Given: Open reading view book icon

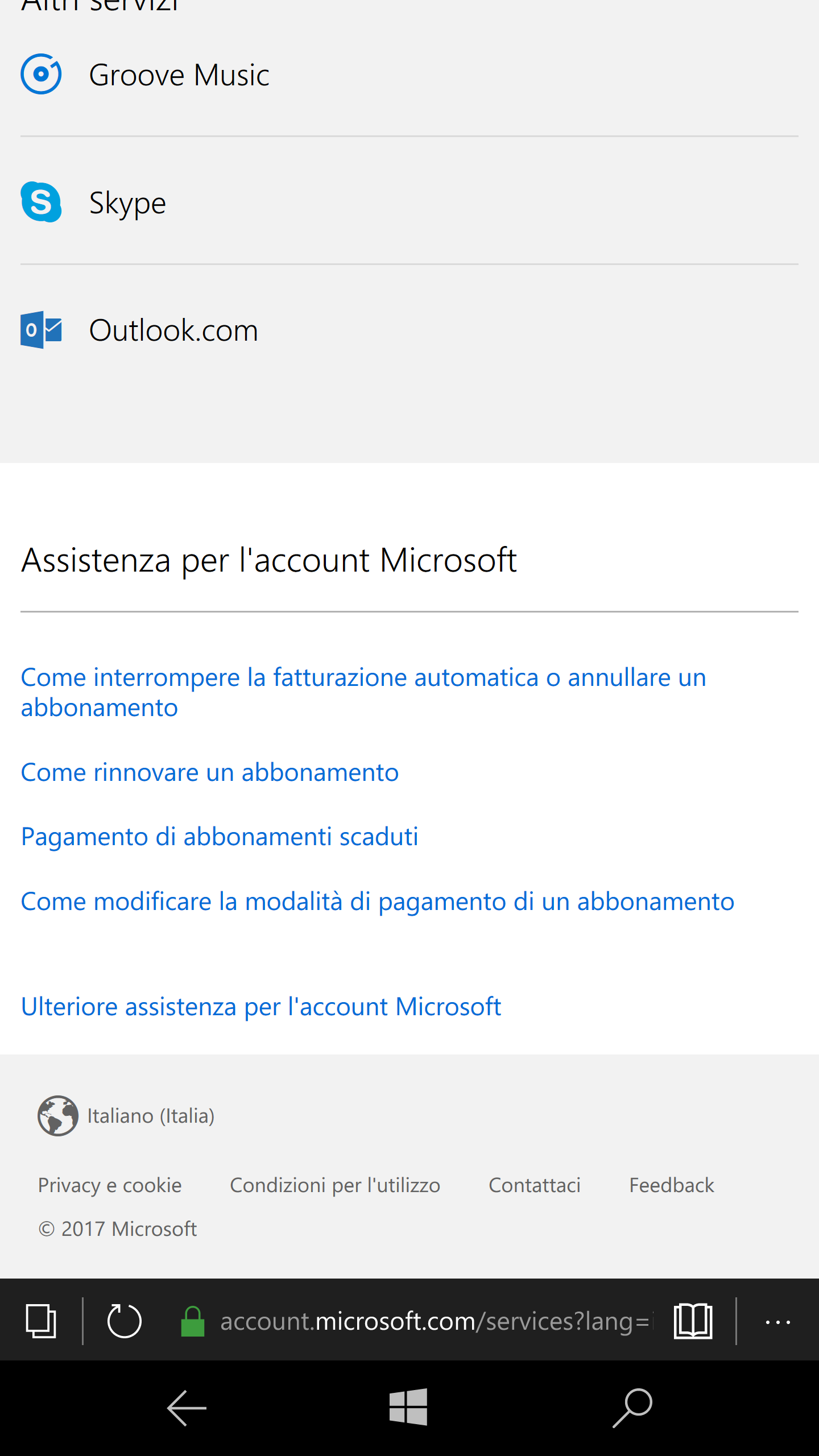Looking at the screenshot, I should (x=693, y=1321).
